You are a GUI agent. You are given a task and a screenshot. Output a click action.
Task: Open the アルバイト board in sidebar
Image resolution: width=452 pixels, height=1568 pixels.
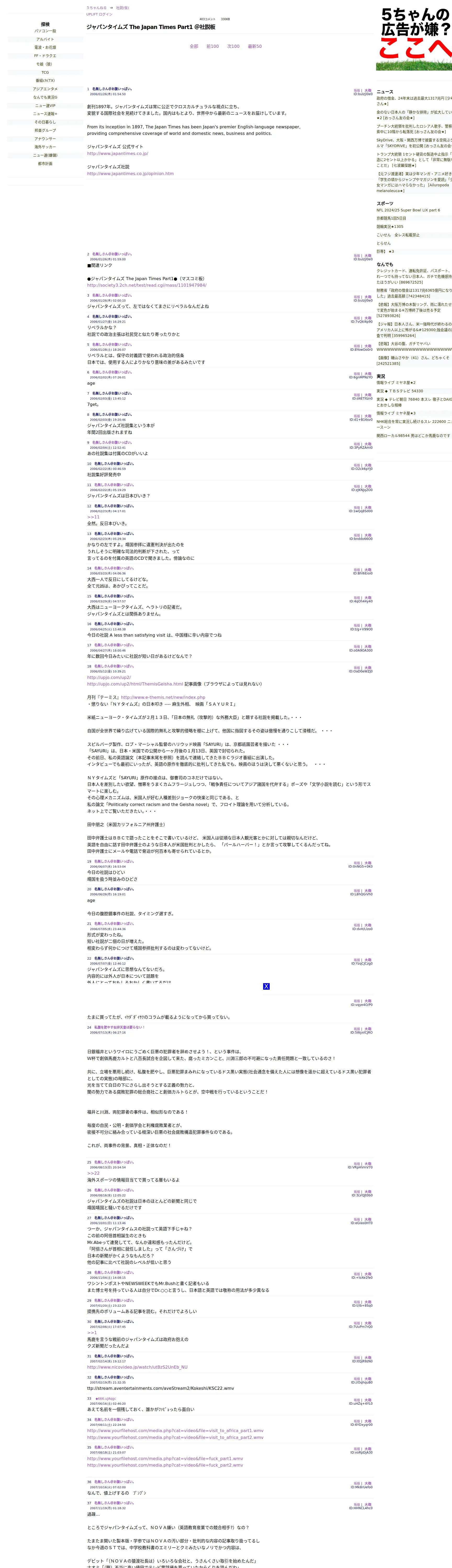coord(45,39)
